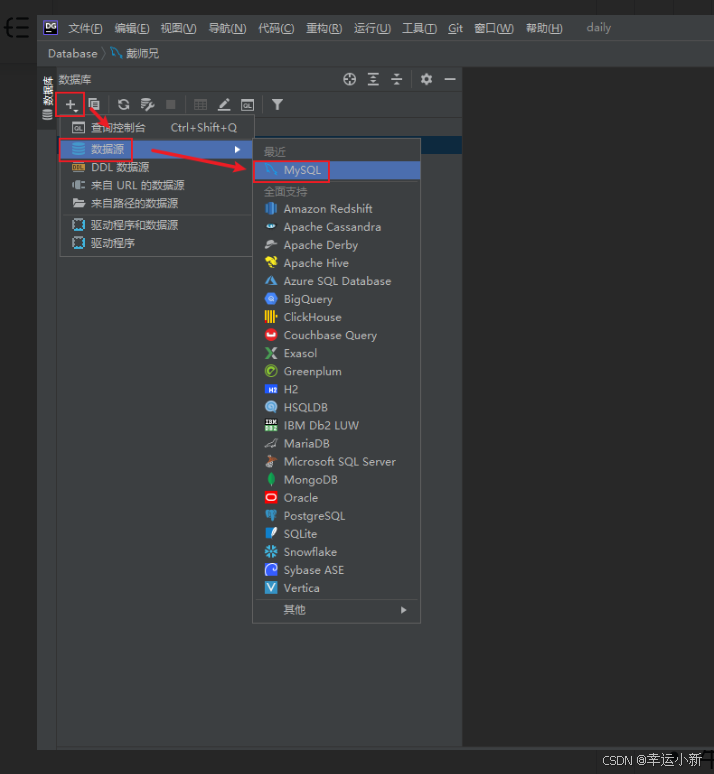Viewport: 714px width, 774px height.
Task: Choose Azure SQL Database data source
Action: 337,281
